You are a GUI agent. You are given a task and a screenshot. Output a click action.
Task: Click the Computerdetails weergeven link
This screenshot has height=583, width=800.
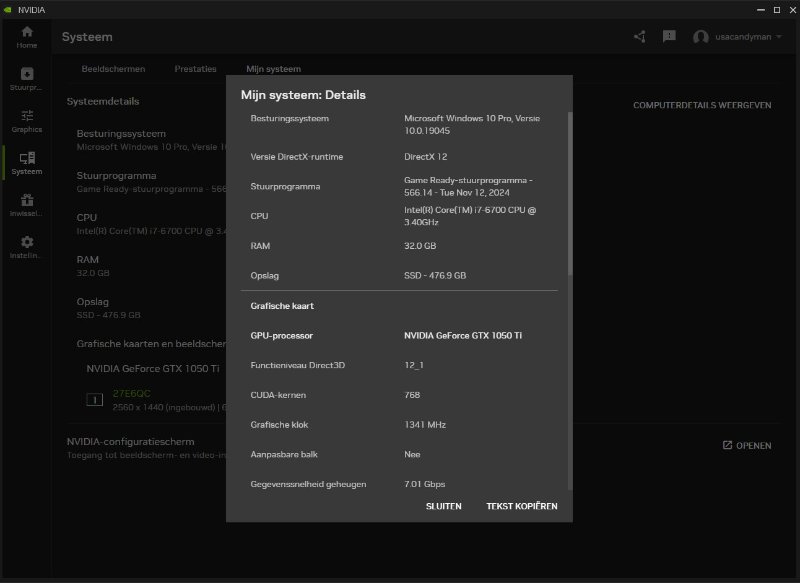[x=701, y=105]
